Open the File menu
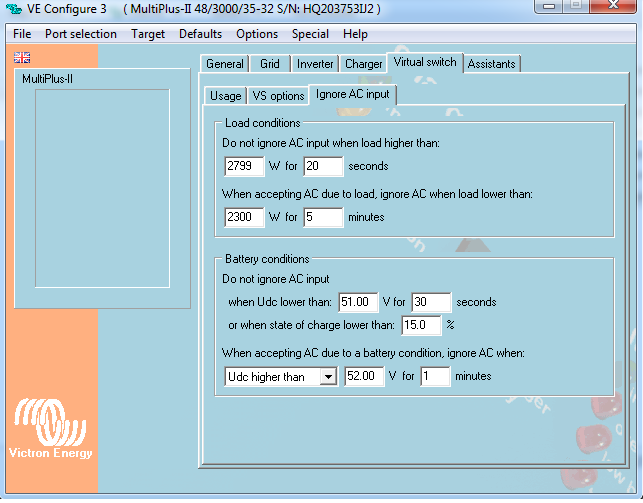The width and height of the screenshot is (643, 503). click(x=22, y=34)
